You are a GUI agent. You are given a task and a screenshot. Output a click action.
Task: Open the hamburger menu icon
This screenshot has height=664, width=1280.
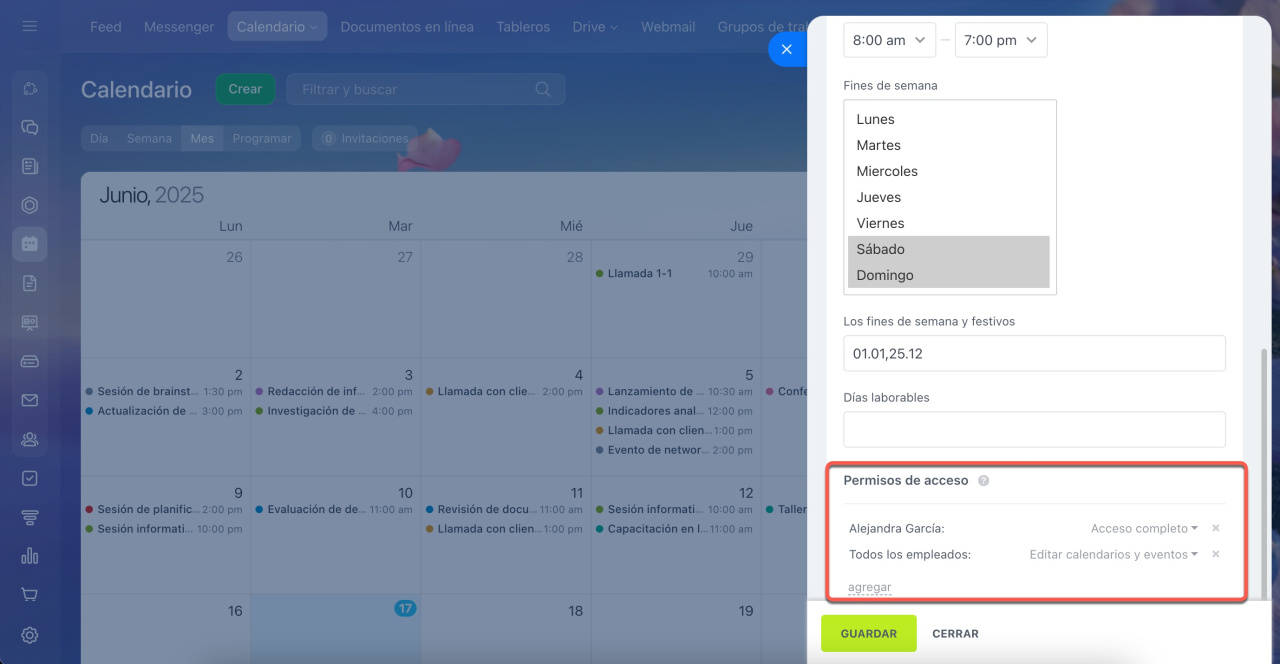[29, 26]
